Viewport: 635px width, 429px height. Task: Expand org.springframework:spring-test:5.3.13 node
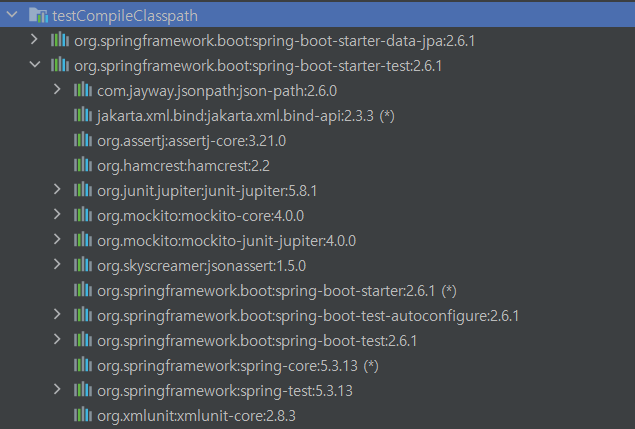pyautogui.click(x=57, y=390)
